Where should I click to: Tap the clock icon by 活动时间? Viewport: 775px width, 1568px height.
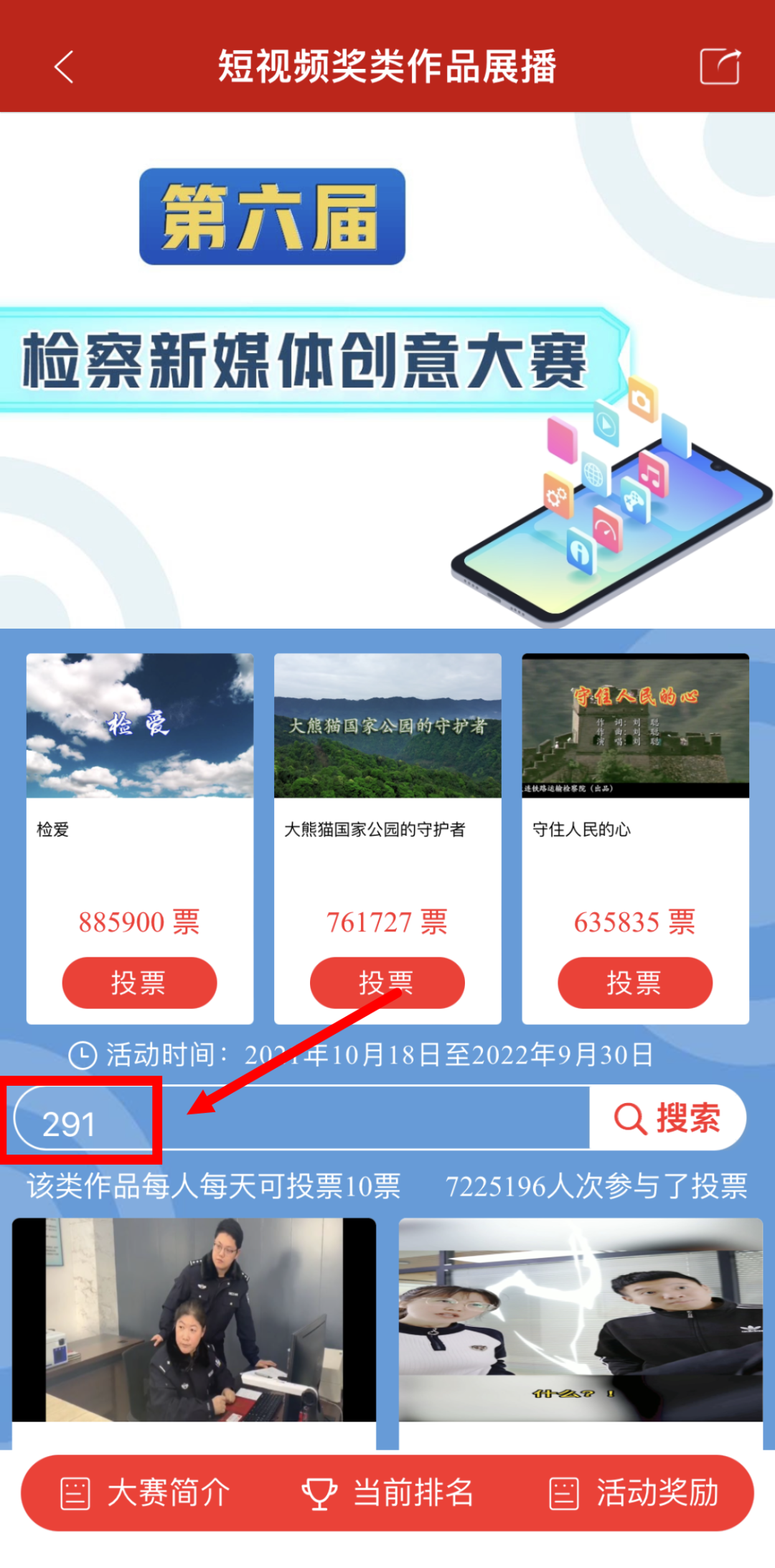[x=83, y=1055]
